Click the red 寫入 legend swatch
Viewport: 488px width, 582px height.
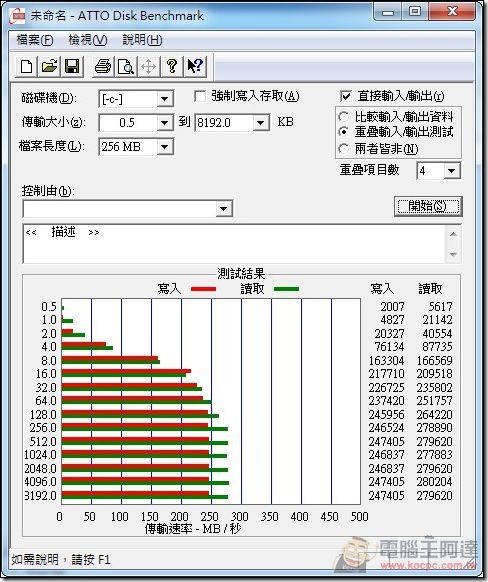(x=203, y=289)
